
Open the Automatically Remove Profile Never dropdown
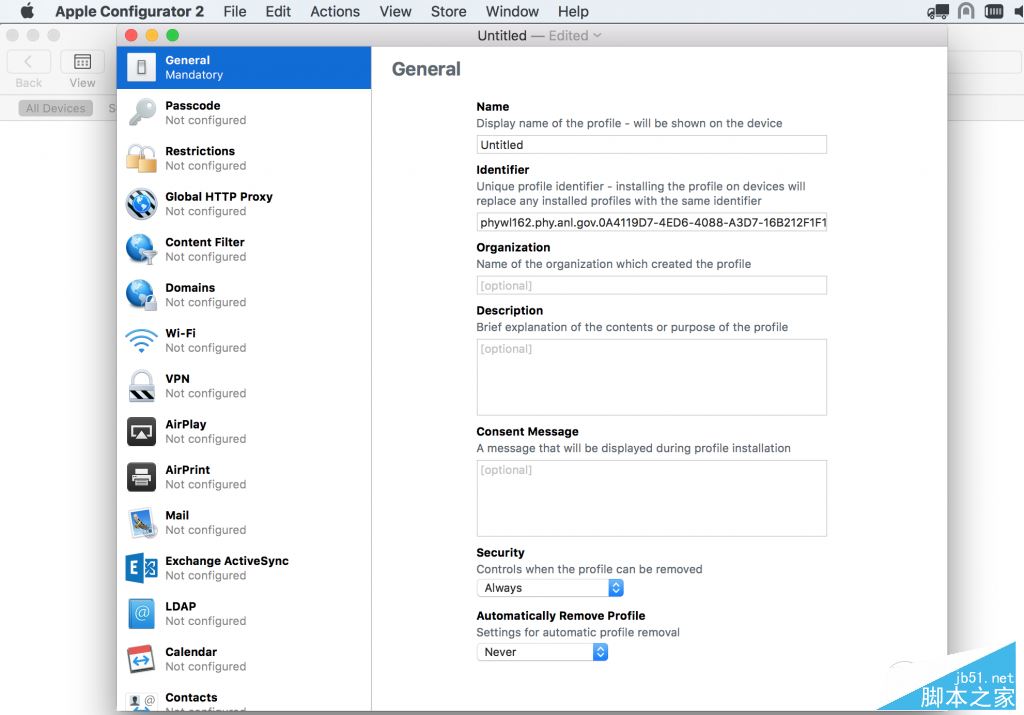click(x=542, y=652)
